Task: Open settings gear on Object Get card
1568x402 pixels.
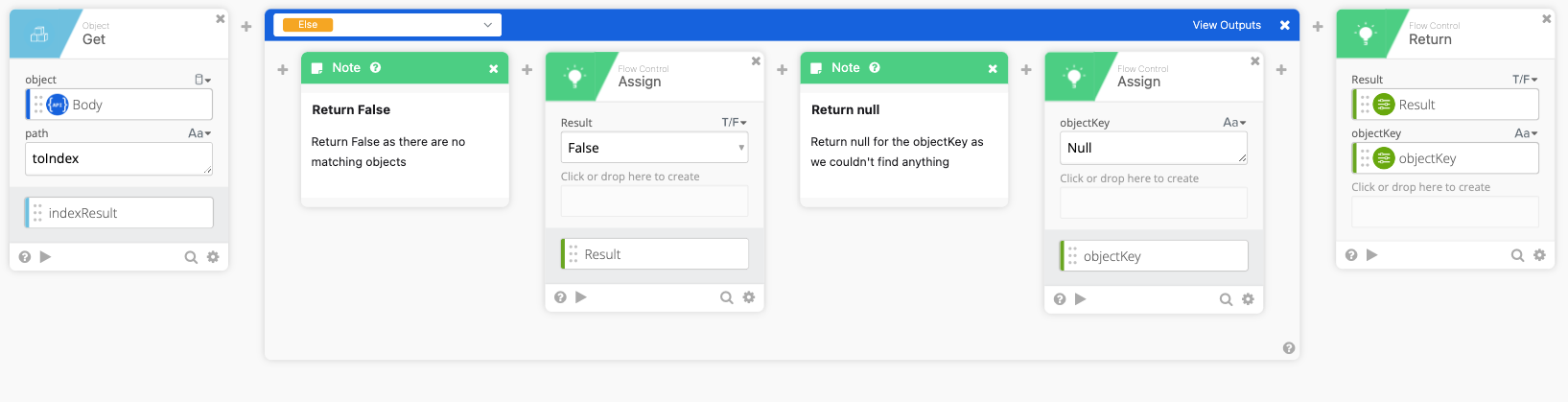Action: coord(213,257)
